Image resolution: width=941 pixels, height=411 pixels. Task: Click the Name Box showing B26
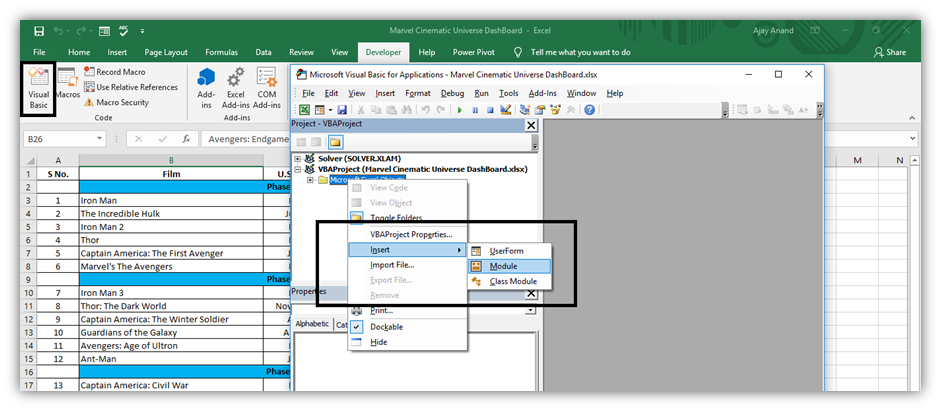coord(58,139)
